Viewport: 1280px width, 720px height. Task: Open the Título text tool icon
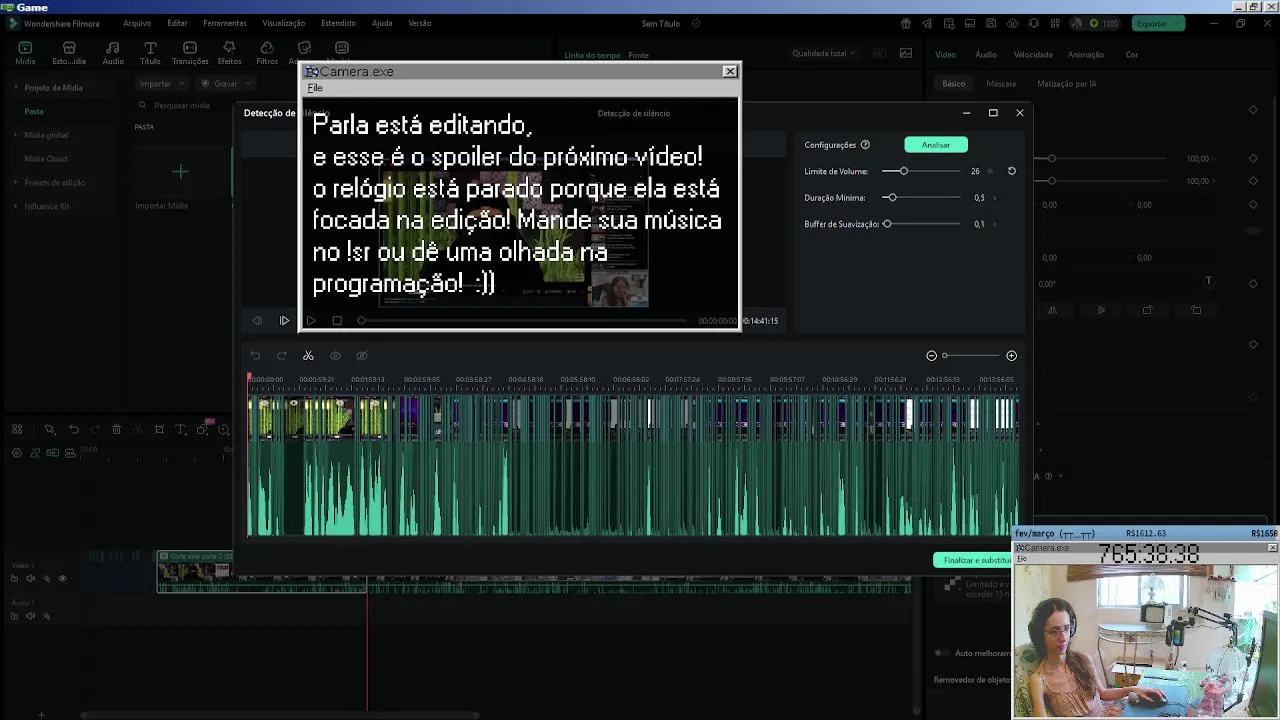click(150, 53)
